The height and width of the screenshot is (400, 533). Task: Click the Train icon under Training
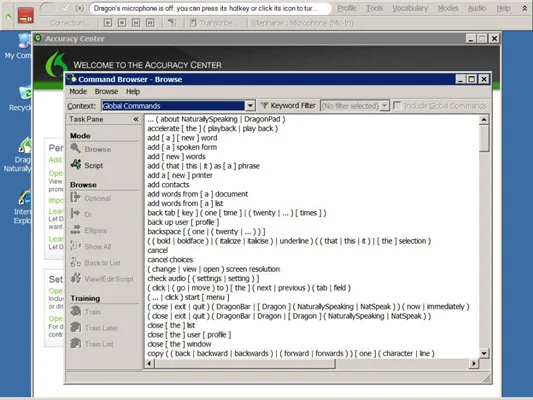pos(75,311)
